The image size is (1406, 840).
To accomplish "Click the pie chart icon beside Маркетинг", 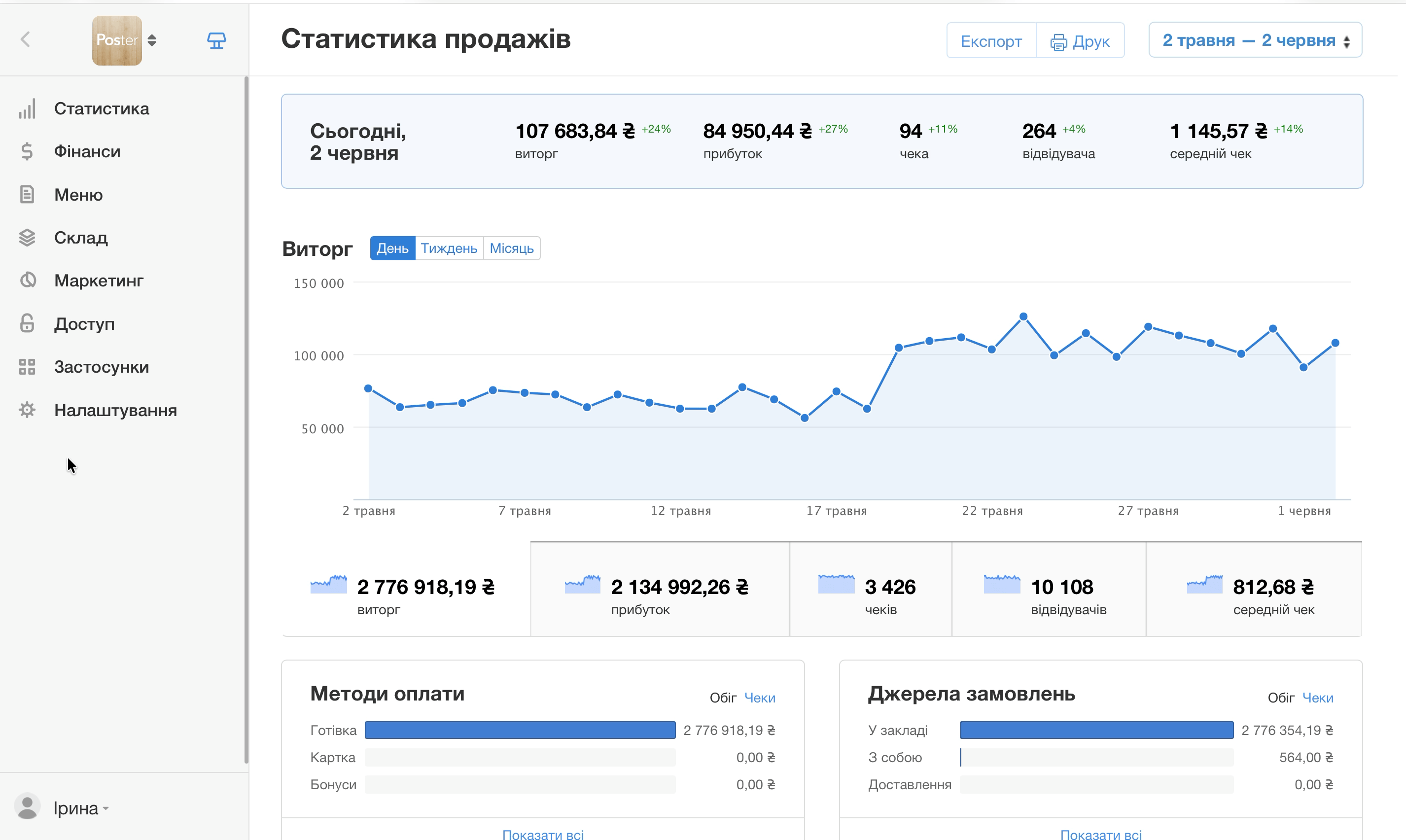I will 27,280.
